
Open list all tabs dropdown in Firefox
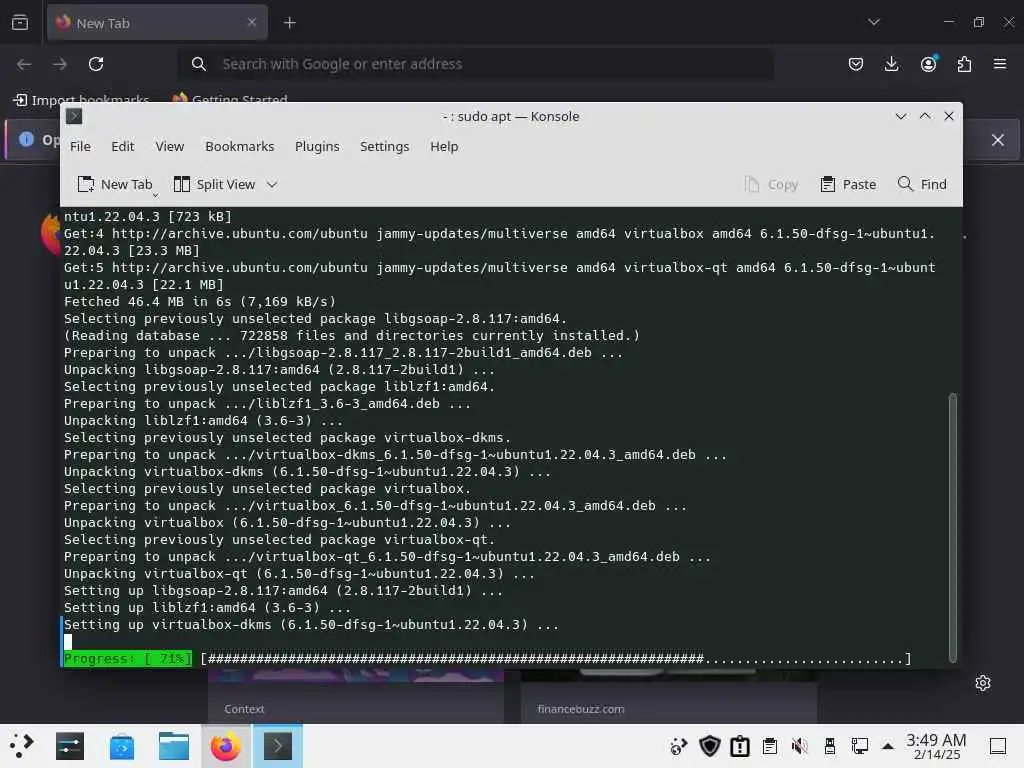(x=874, y=22)
